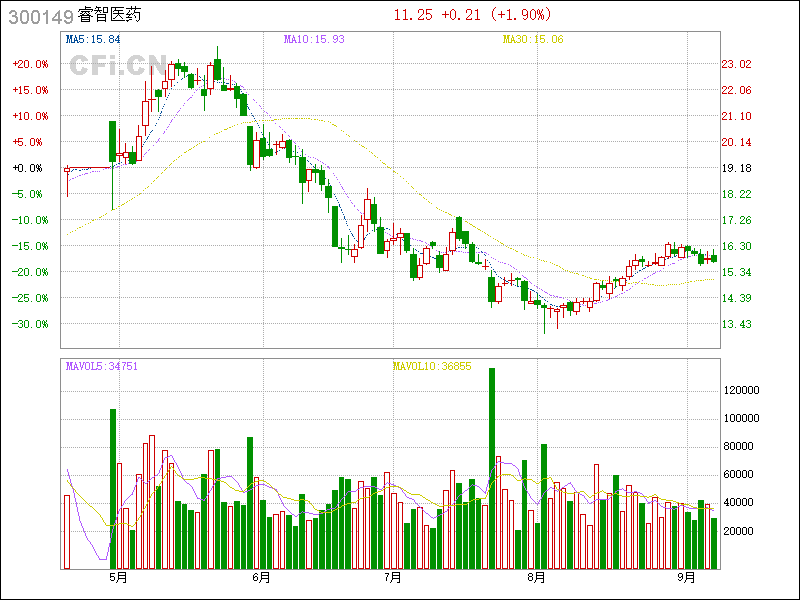Click the MAVOL10:36855 volume label
The width and height of the screenshot is (800, 600).
coord(431,367)
